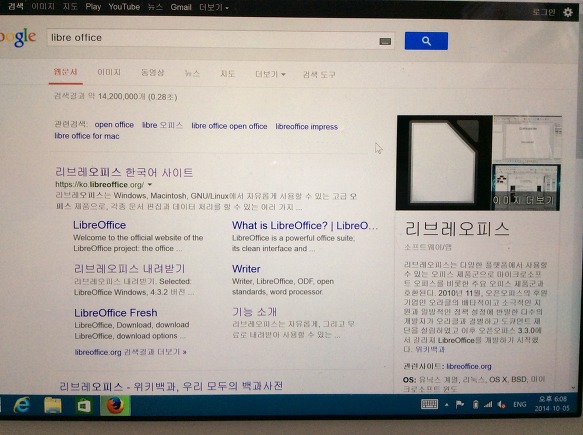This screenshot has width=583, height=435.
Task: Click 검색 in the top black bar
Action: [x=16, y=6]
